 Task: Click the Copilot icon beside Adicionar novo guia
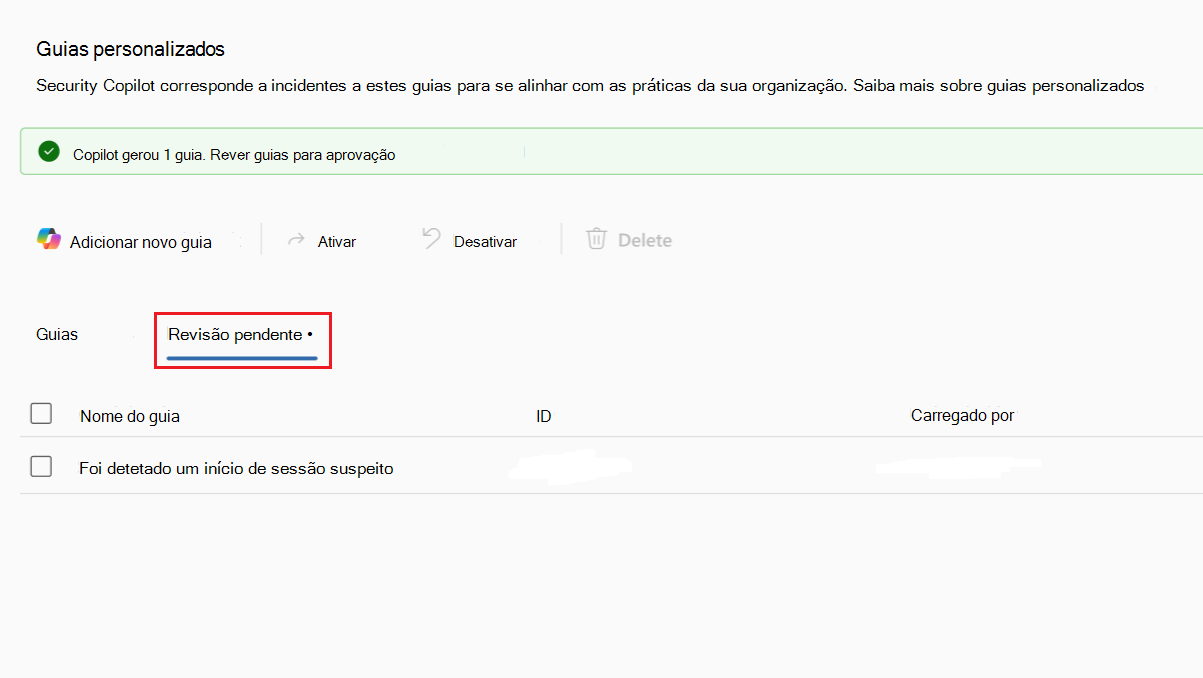tap(46, 239)
